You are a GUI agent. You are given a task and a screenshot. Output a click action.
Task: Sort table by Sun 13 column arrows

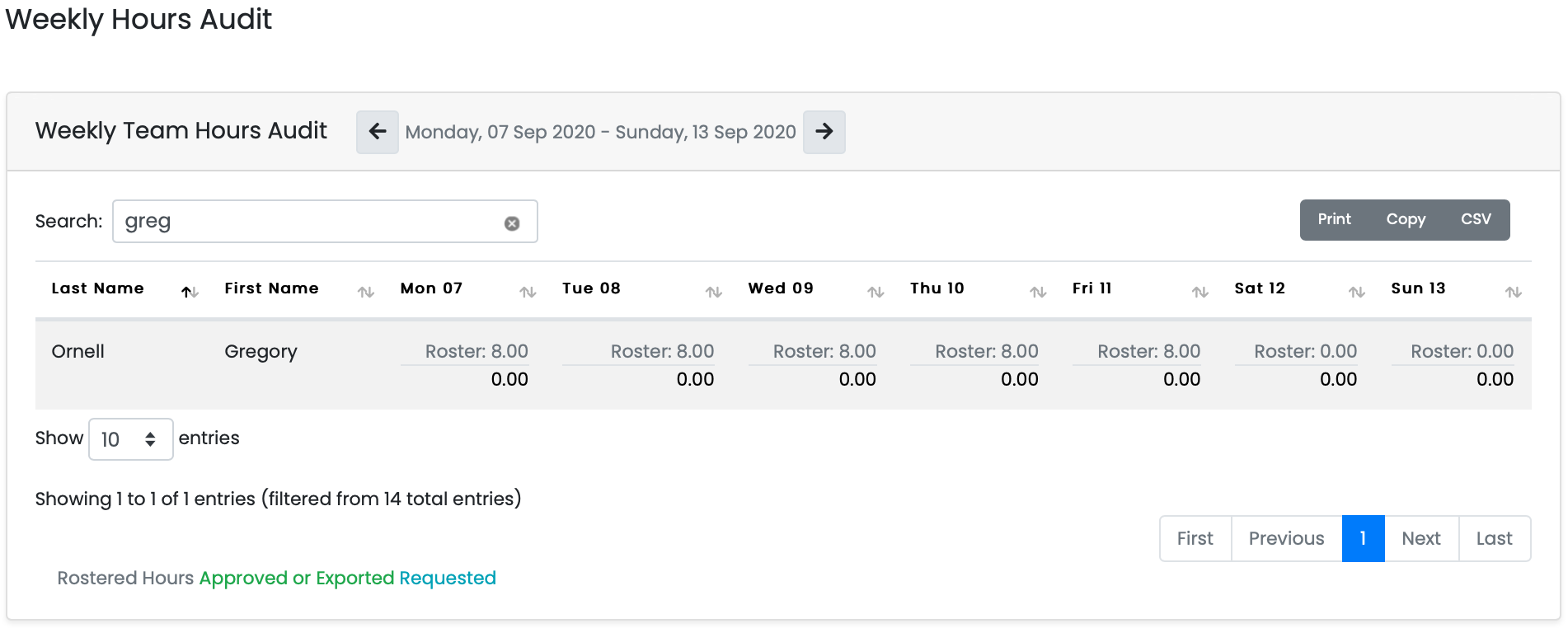[1513, 292]
